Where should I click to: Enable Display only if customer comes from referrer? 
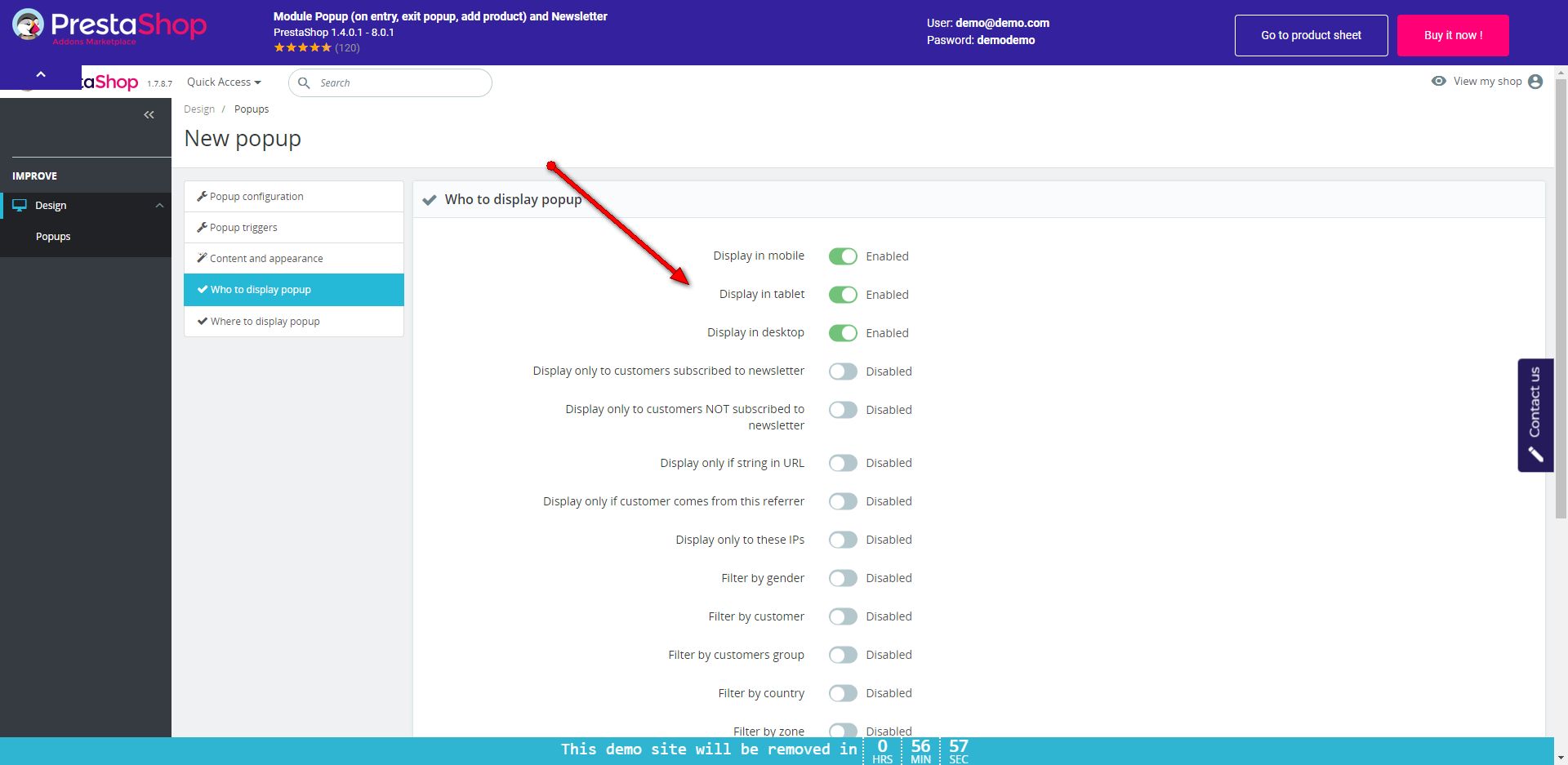843,501
